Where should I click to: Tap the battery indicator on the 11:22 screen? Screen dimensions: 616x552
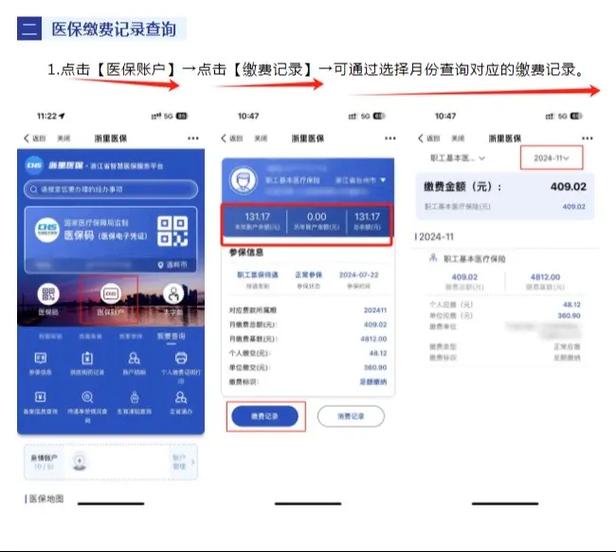(182, 116)
